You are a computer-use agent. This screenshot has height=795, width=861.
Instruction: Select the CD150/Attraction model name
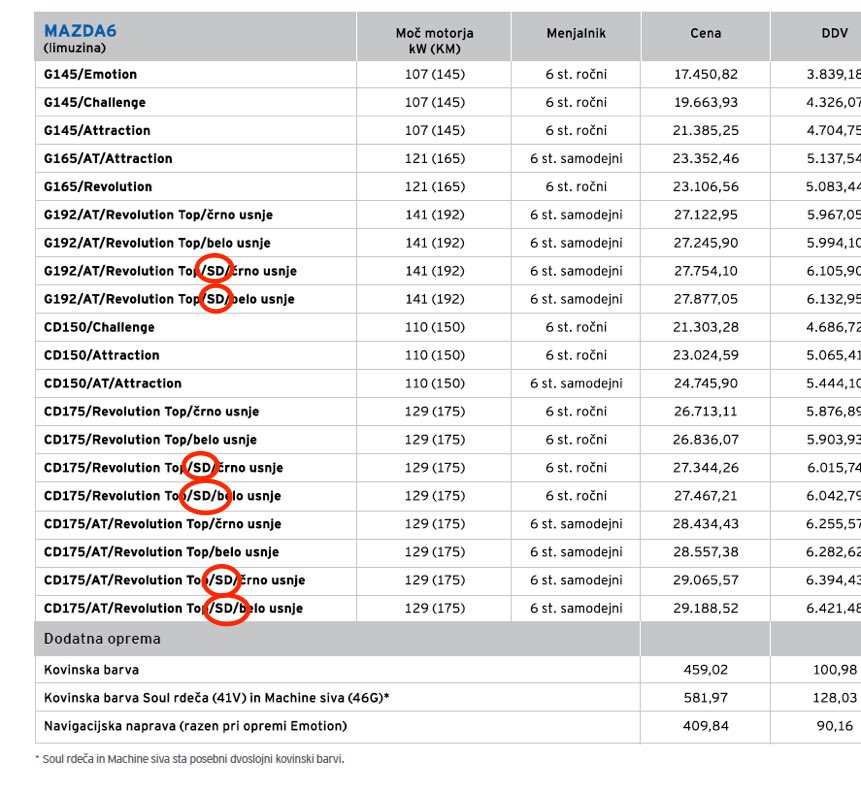tap(102, 355)
